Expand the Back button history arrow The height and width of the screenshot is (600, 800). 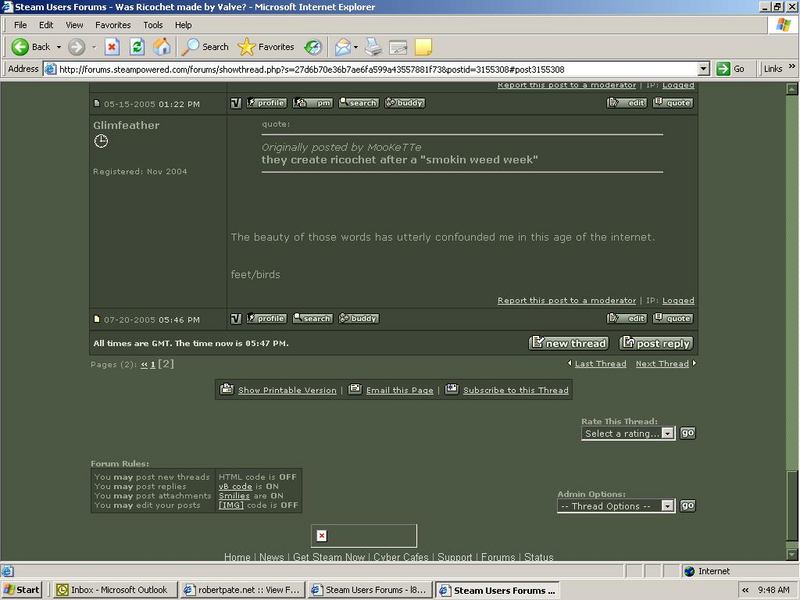[58, 47]
